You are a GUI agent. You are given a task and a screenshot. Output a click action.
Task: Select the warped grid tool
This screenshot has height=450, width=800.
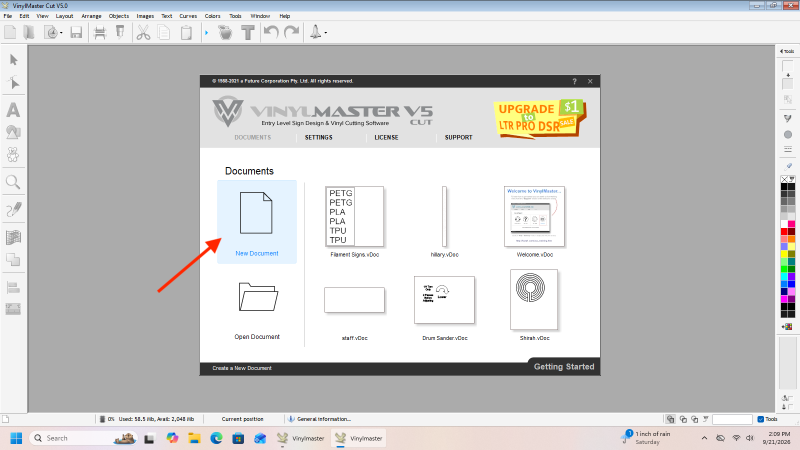click(13, 237)
